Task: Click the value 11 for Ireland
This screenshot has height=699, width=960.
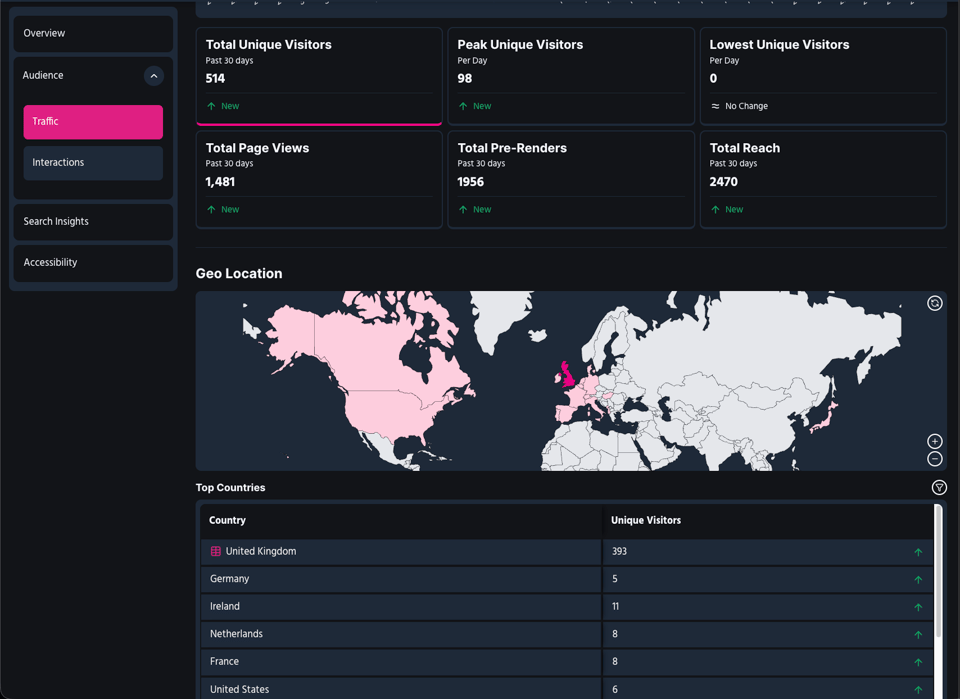Action: 615,607
